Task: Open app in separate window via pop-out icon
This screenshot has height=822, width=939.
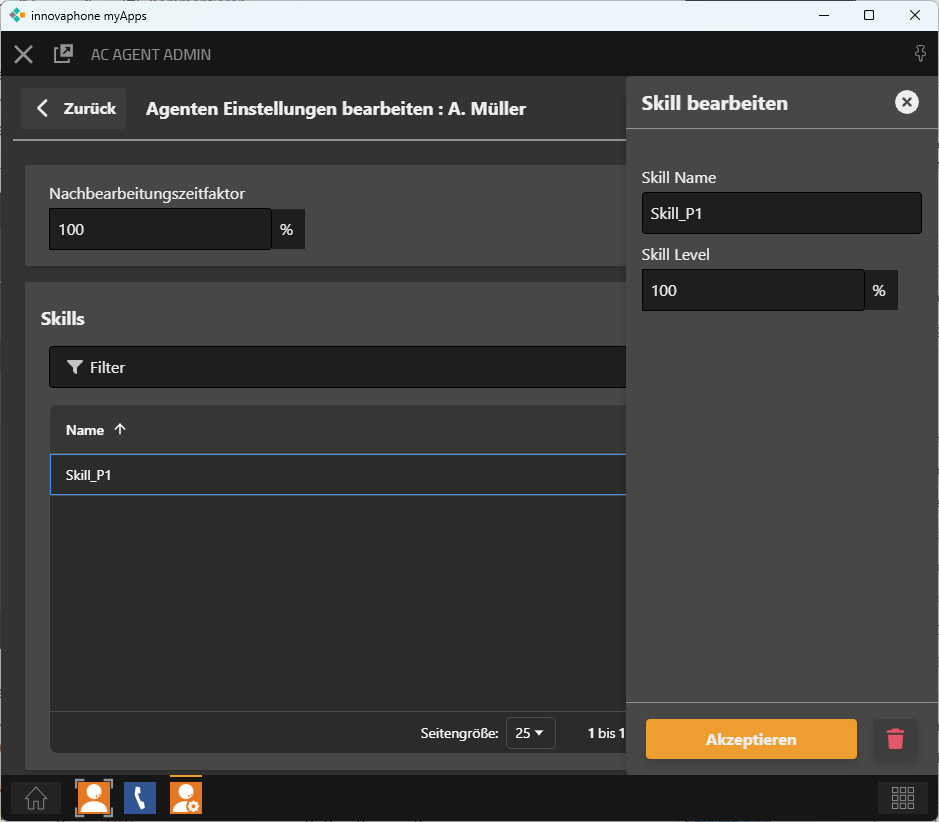Action: click(x=63, y=54)
